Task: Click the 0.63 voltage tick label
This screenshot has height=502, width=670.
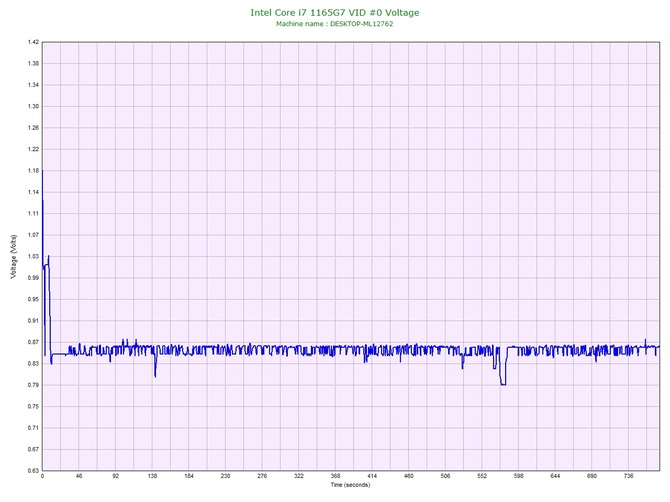Action: click(33, 470)
